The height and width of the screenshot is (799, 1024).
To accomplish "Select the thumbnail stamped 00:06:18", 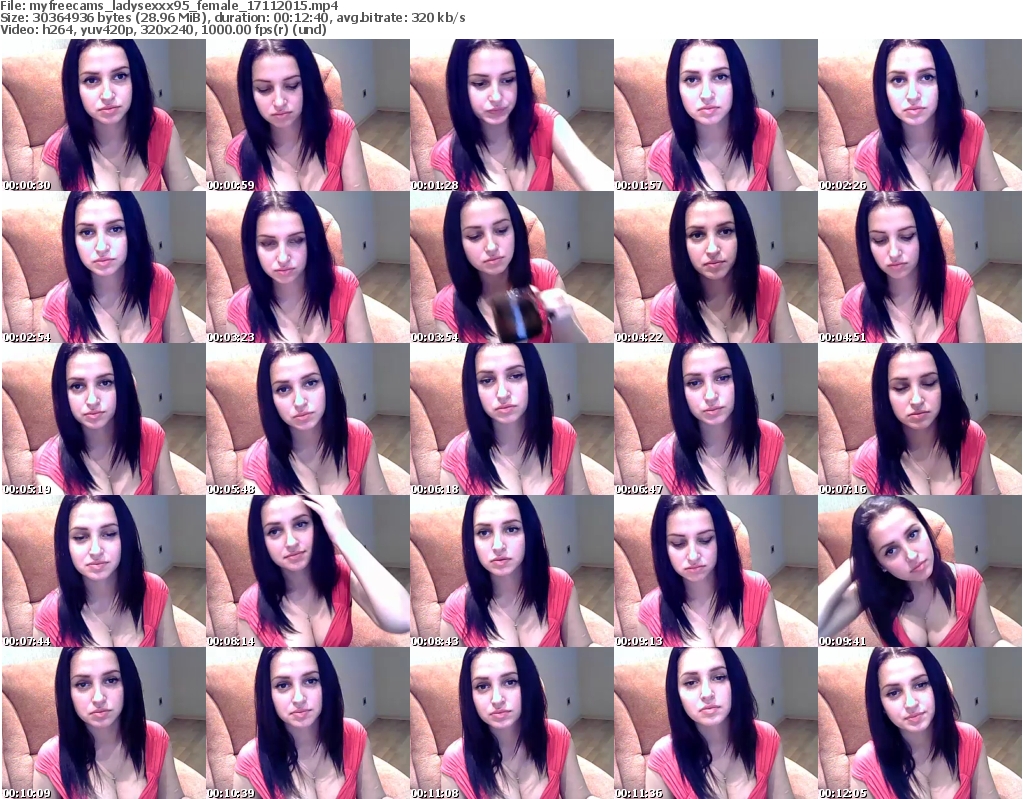I will [x=512, y=419].
